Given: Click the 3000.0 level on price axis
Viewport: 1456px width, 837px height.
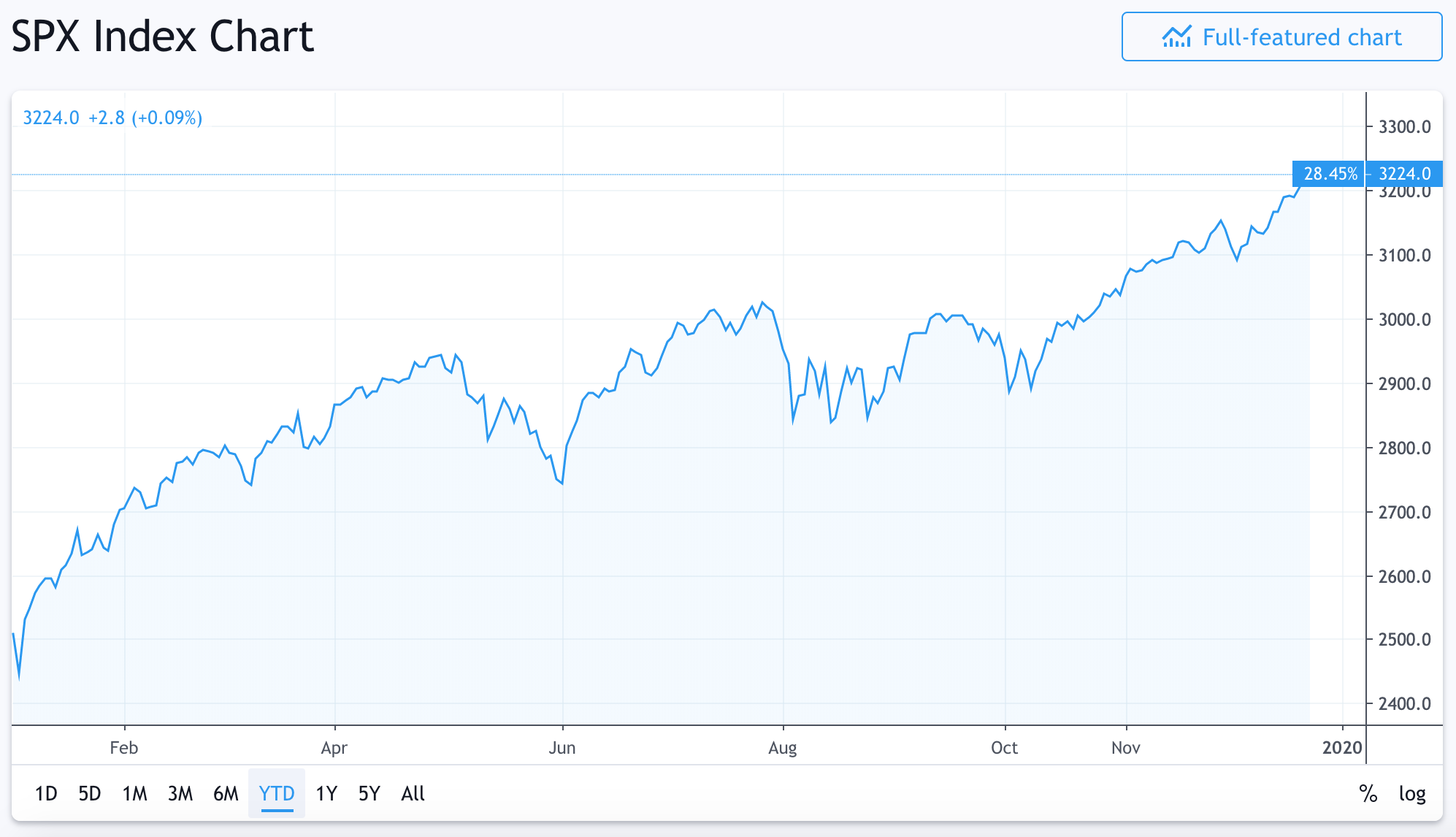Looking at the screenshot, I should pos(1404,319).
